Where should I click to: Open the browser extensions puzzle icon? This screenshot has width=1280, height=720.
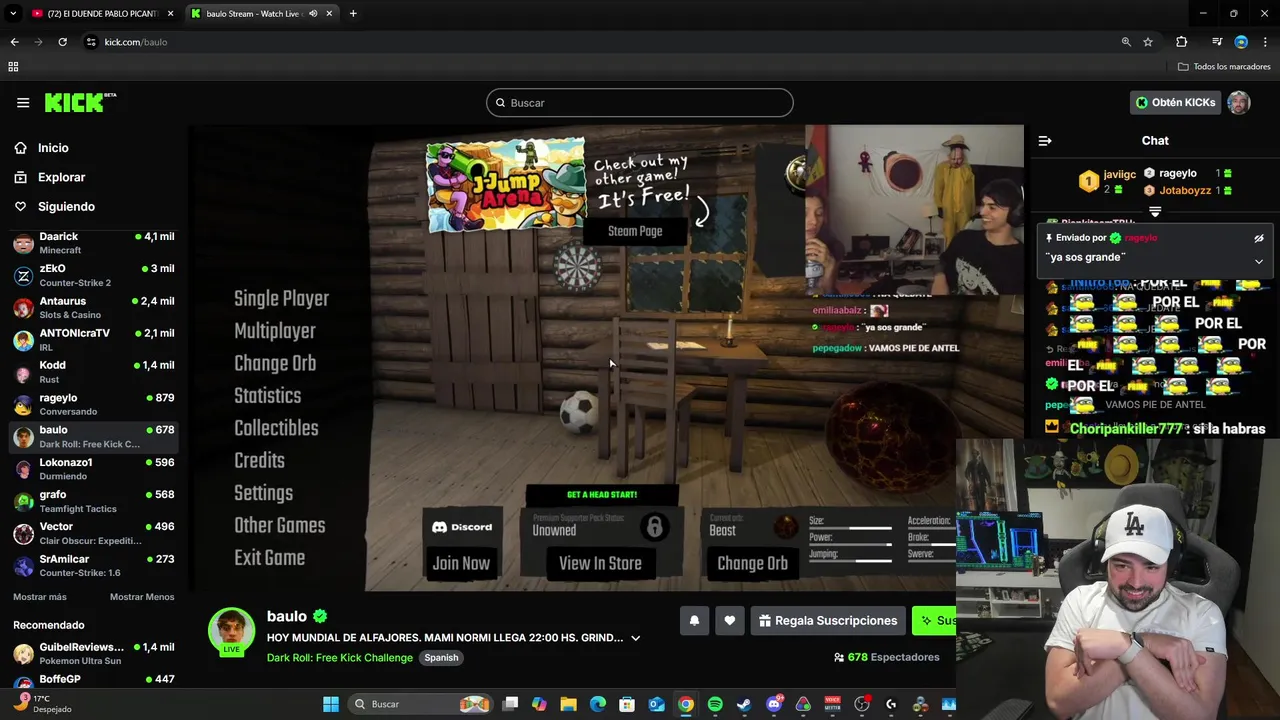pyautogui.click(x=1182, y=42)
